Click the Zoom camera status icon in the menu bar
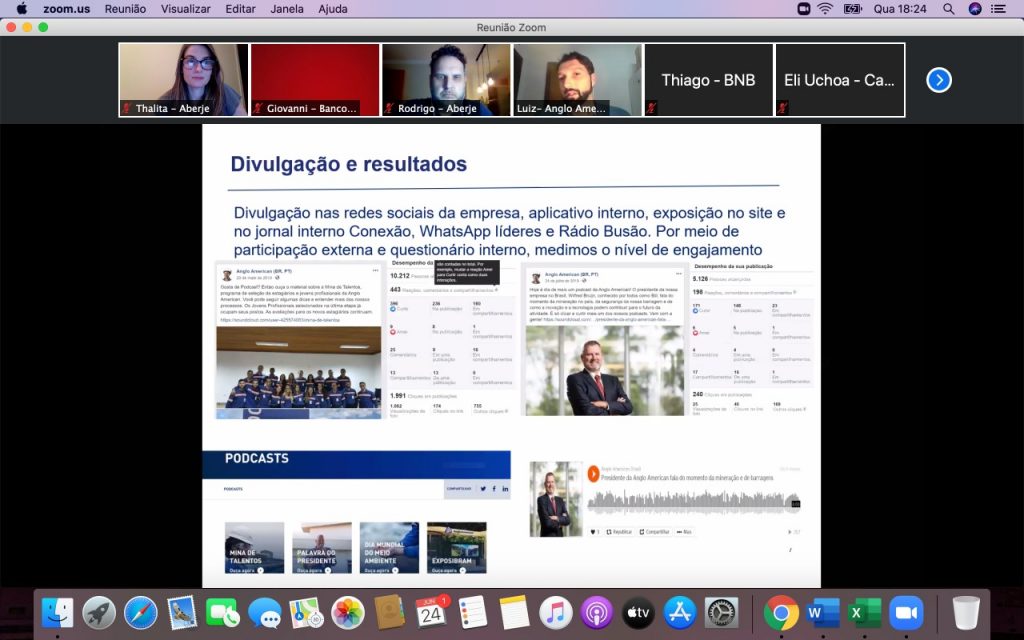The image size is (1024, 640). [x=804, y=9]
